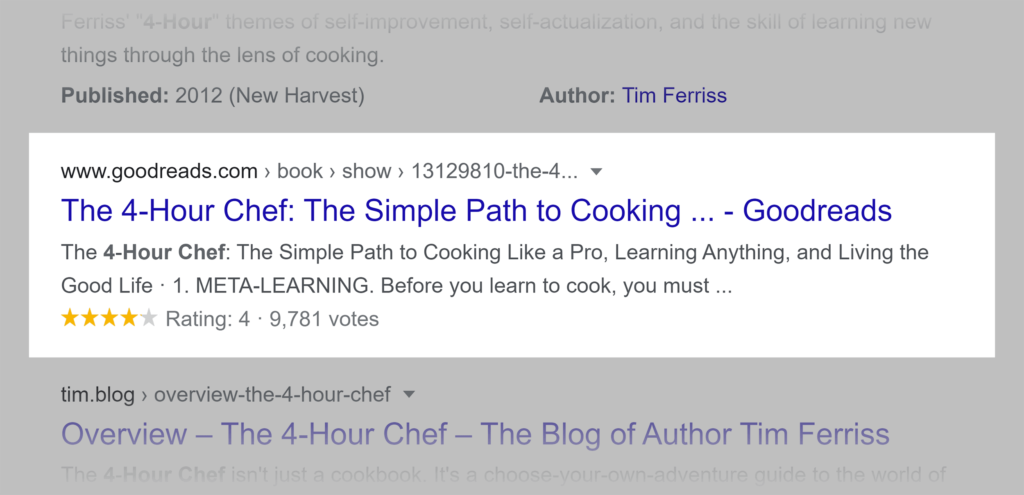Screen dimensions: 1024x495
Task: Open the dropdown arrow beside the Goodreads URL
Action: click(597, 172)
